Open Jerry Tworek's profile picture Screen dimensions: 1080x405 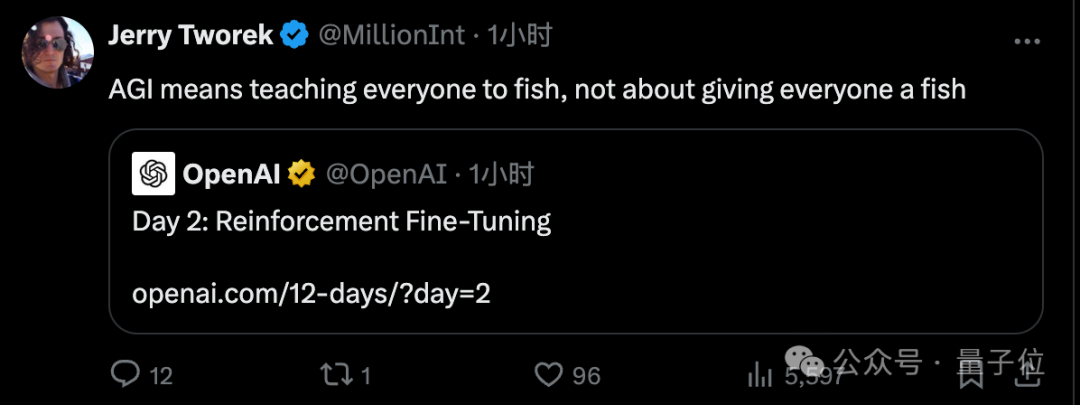pos(52,50)
